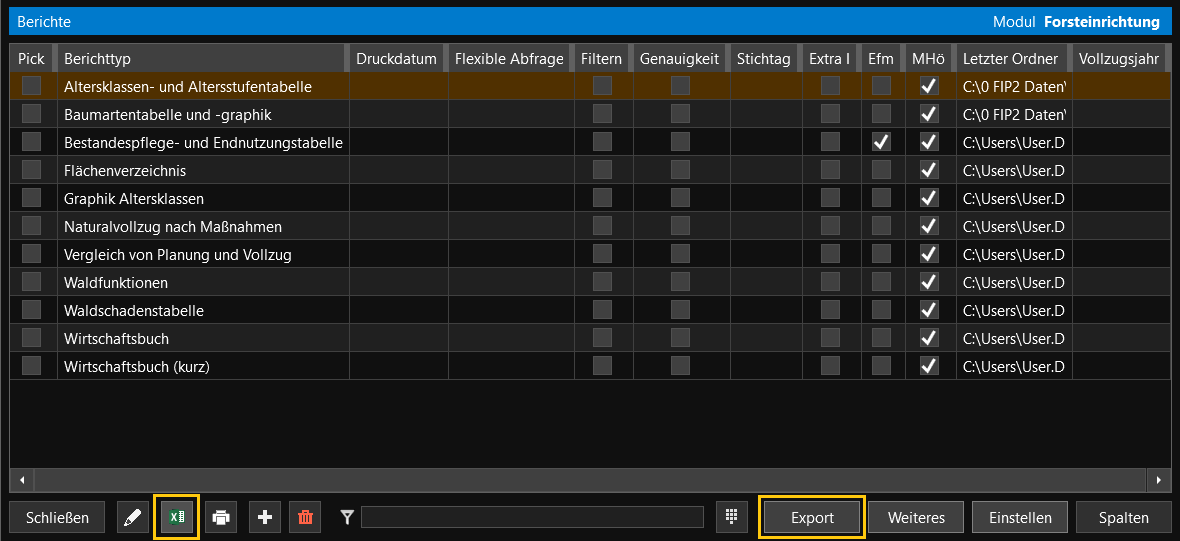Click the Druckdatum column header
Viewport: 1180px width, 541px height.
pyautogui.click(x=396, y=59)
